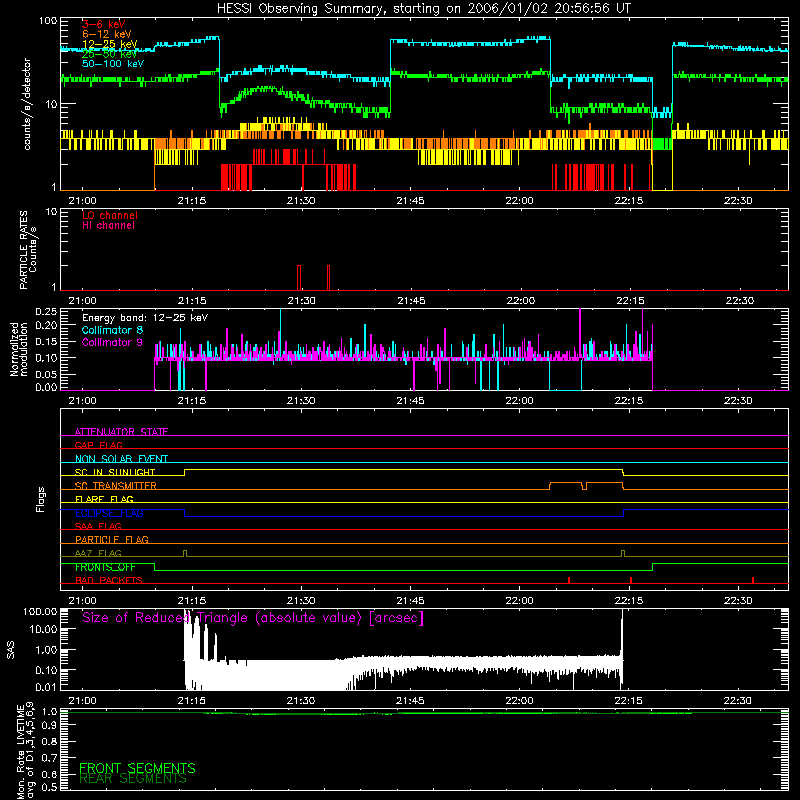The height and width of the screenshot is (800, 800).
Task: Click the Normalized modulation axis label
Action: click(19, 349)
